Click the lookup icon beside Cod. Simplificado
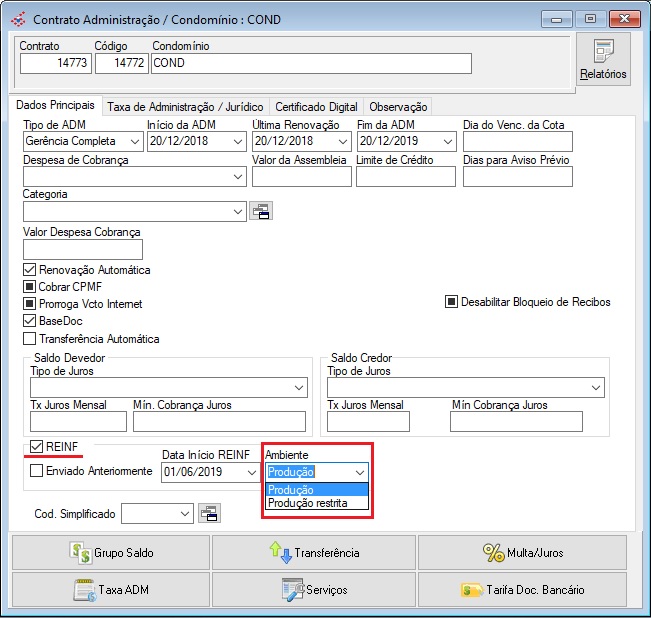This screenshot has width=651, height=618. (209, 513)
